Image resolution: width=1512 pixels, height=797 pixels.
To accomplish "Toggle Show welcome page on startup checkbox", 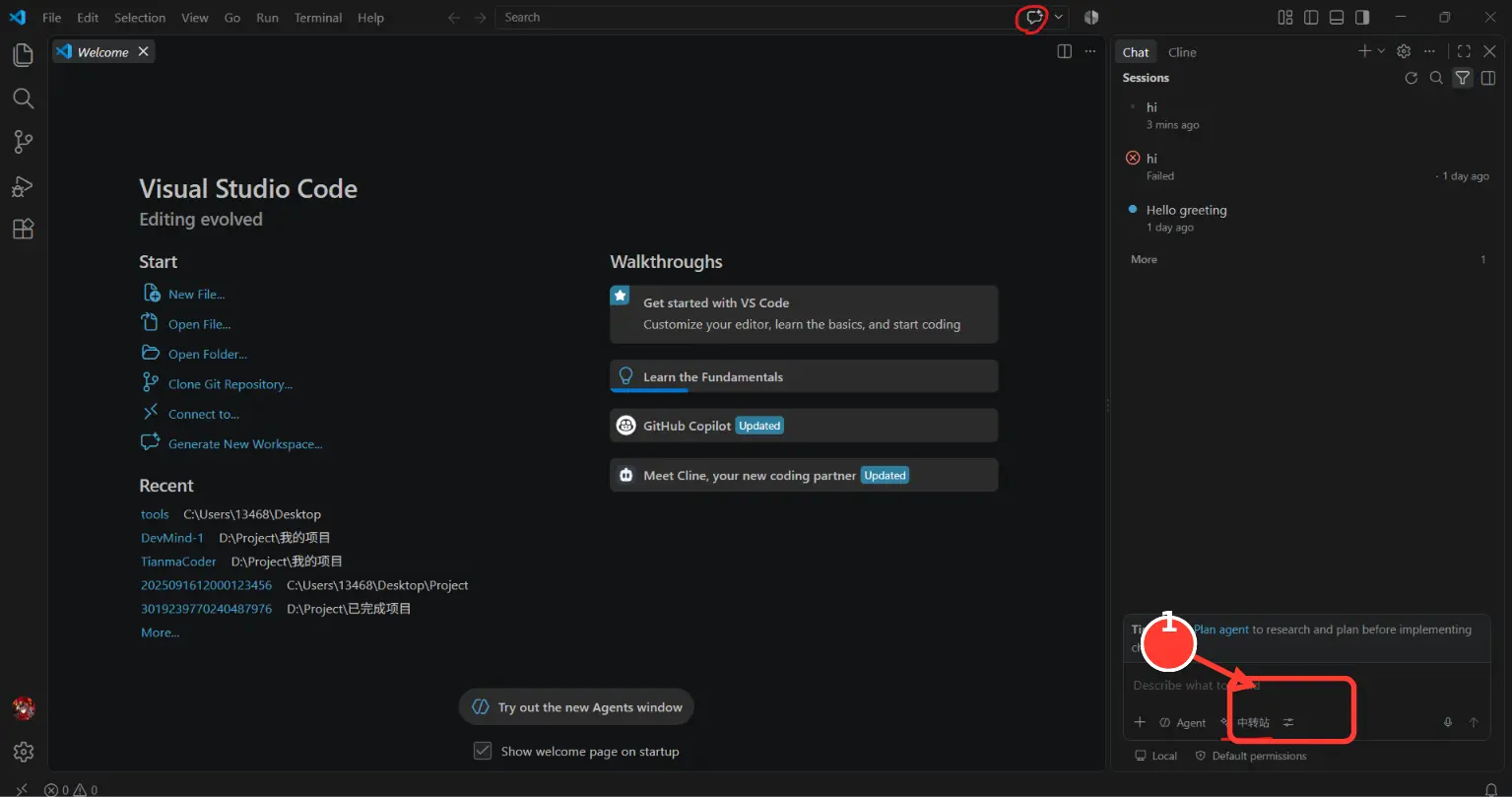I will point(483,751).
